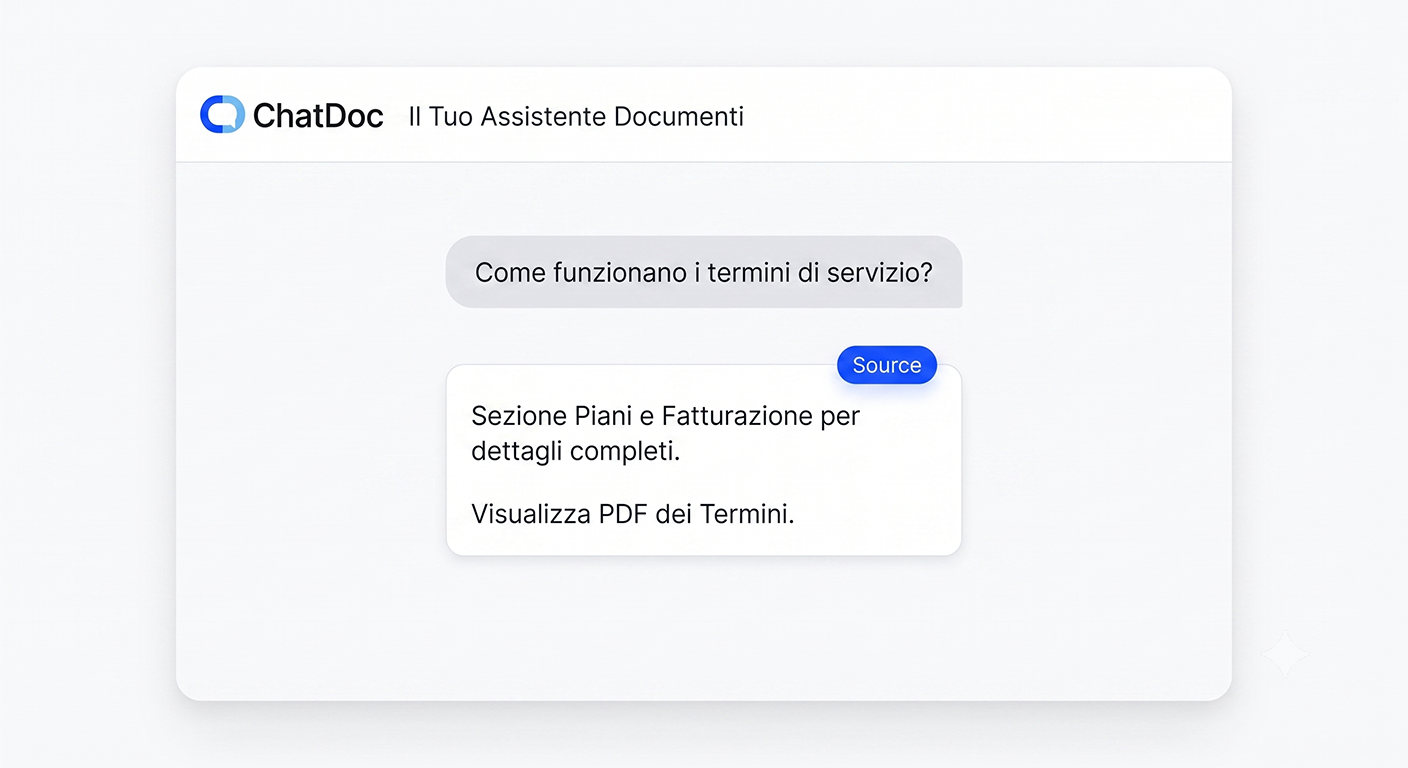Click the ChatDoc brand name text

tap(318, 116)
